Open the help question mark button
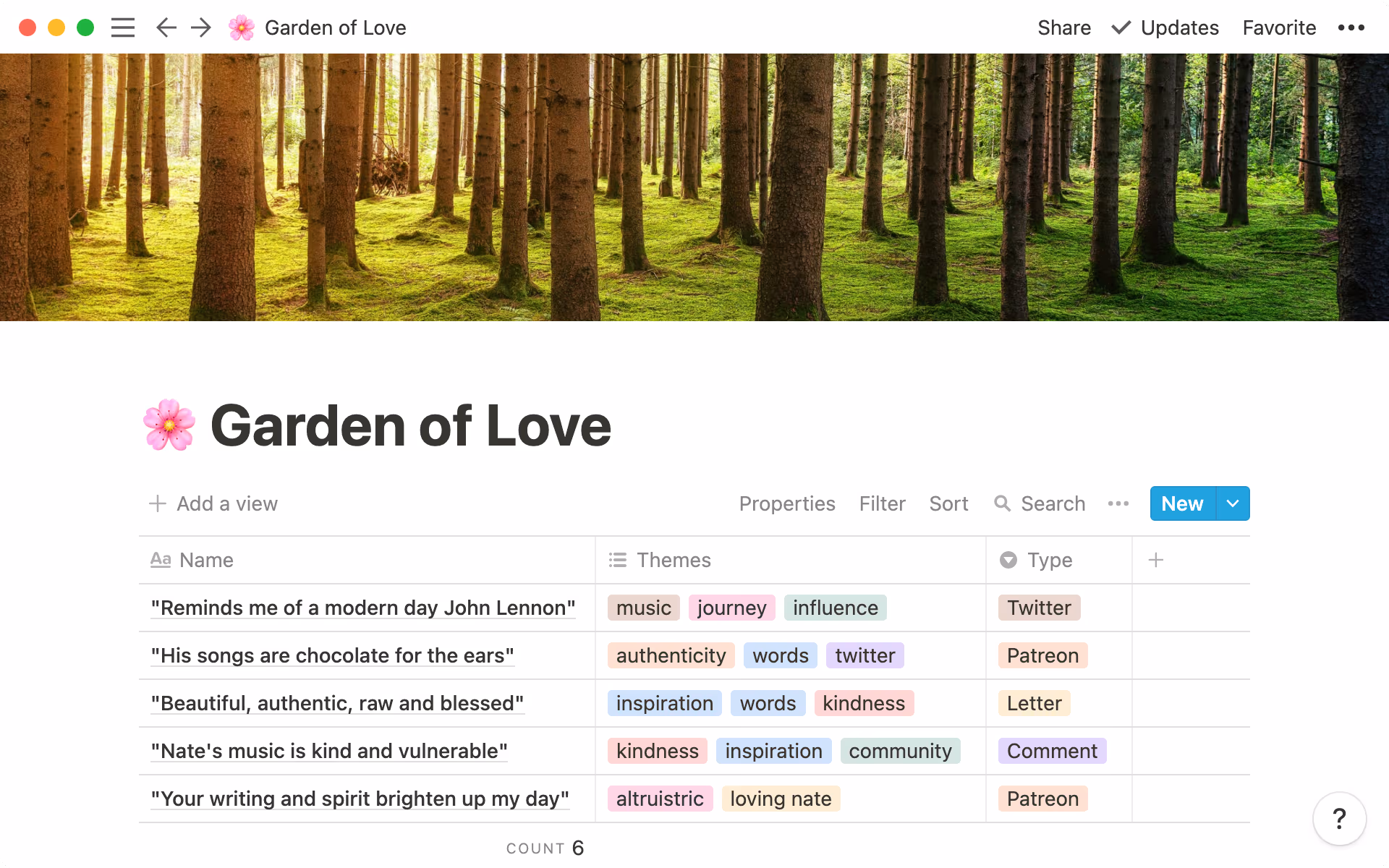The width and height of the screenshot is (1389, 868). (1339, 819)
